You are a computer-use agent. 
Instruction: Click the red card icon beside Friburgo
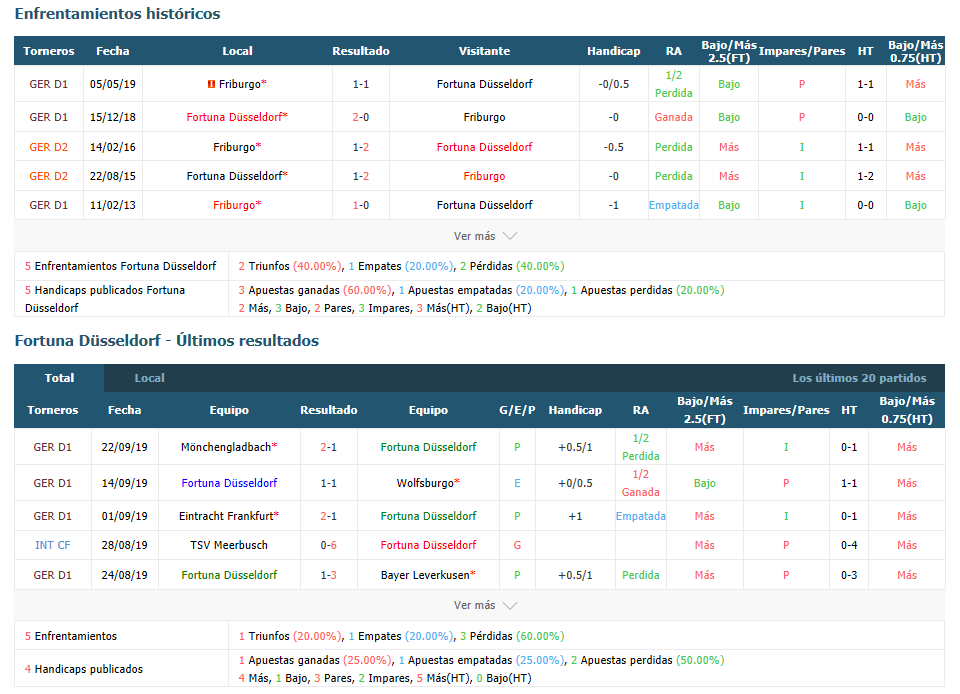(211, 84)
